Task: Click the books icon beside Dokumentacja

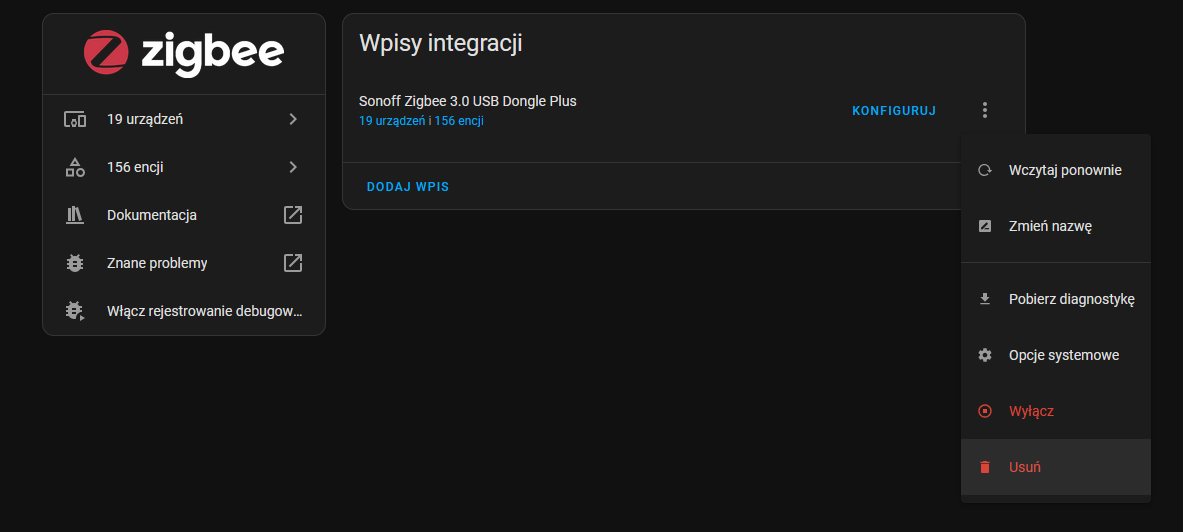Action: pos(75,215)
